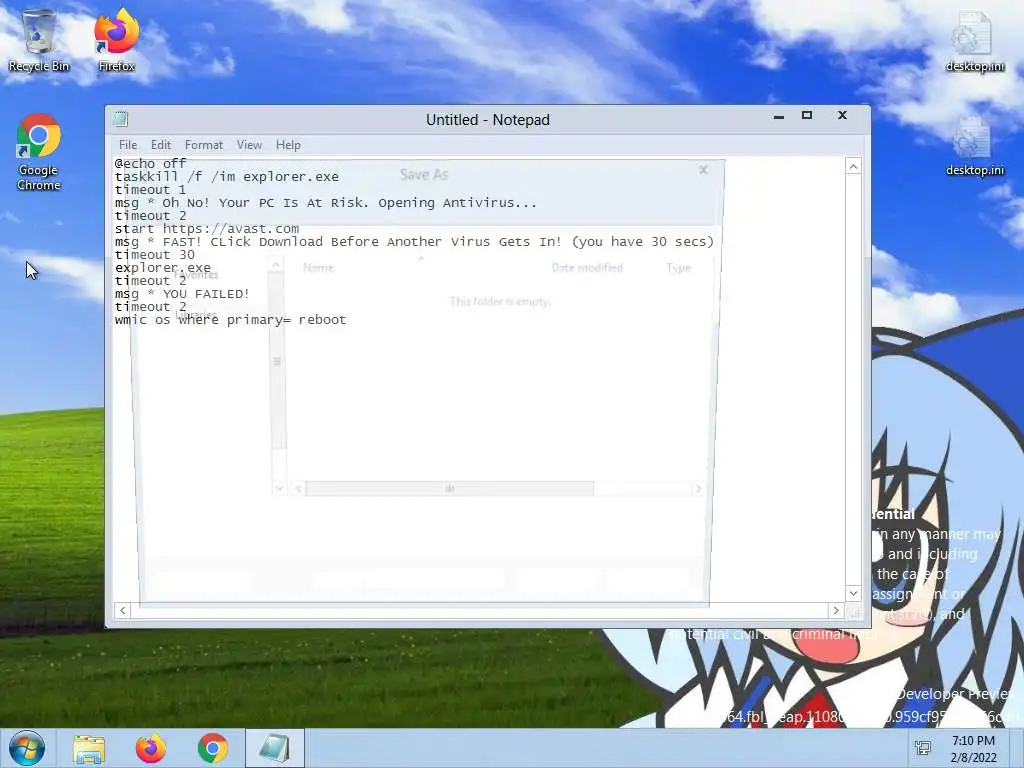Click the Date modified column header in Save As
Screen dimensions: 1024x768
click(x=587, y=268)
